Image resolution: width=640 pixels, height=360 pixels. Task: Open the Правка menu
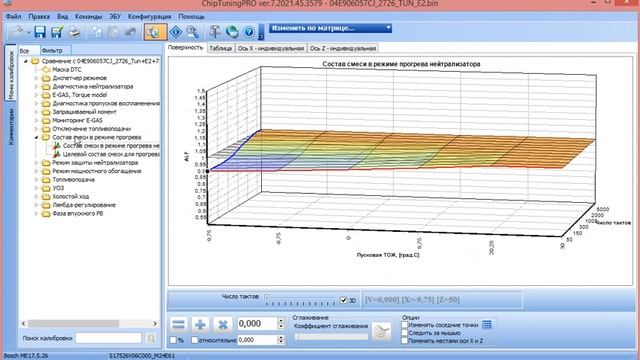click(x=39, y=17)
